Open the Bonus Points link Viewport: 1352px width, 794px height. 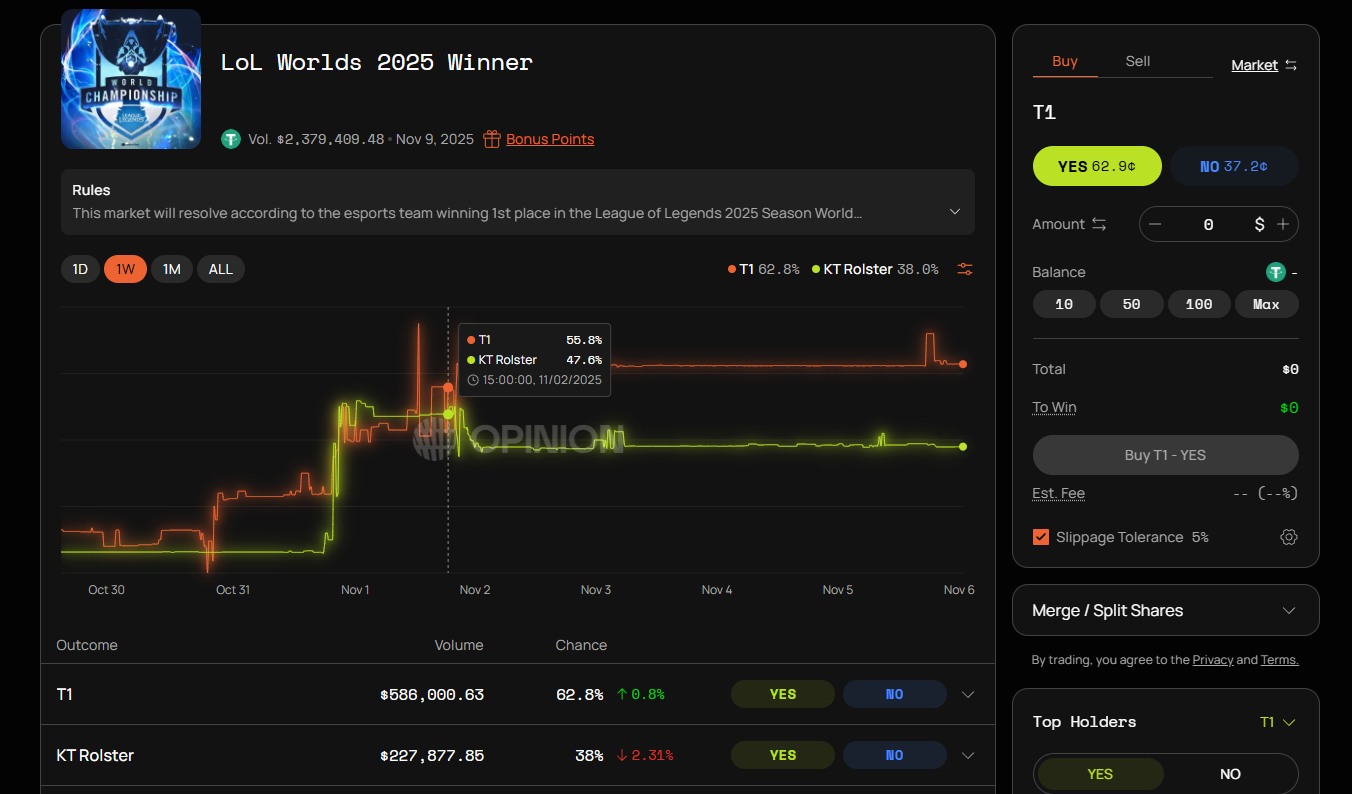[549, 139]
